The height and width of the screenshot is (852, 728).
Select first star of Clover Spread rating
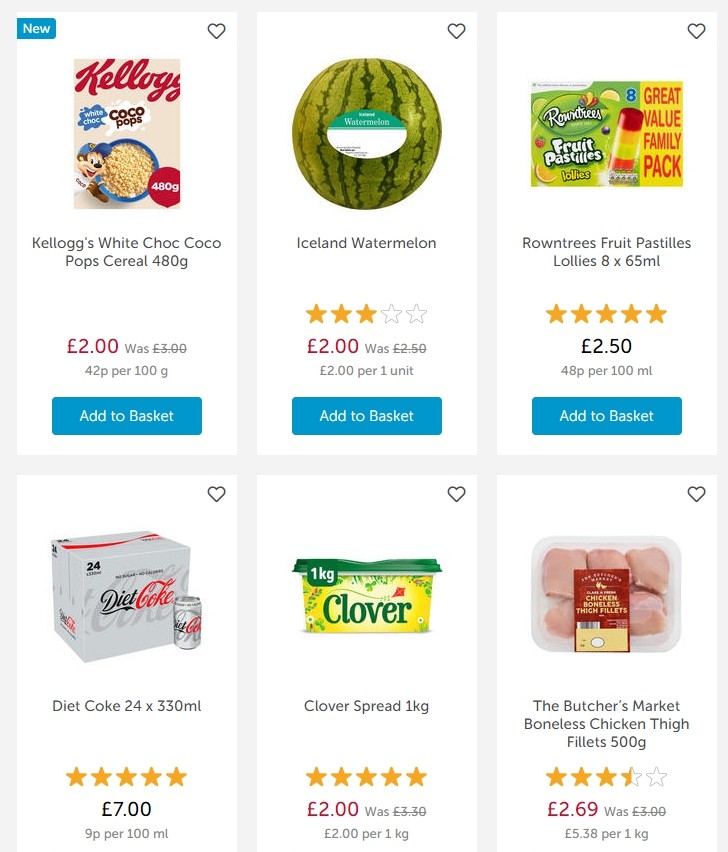[315, 776]
